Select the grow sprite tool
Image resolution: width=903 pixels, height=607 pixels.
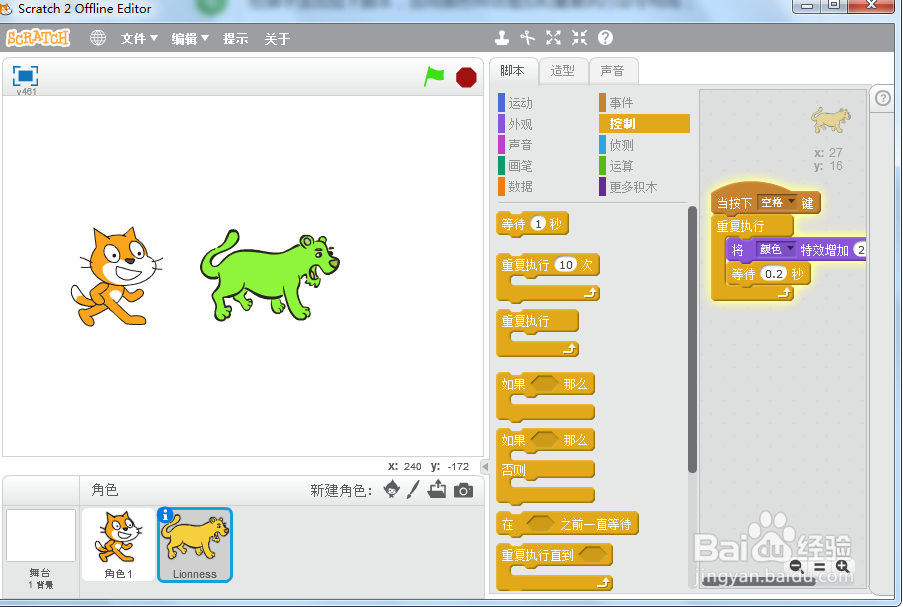click(x=553, y=38)
